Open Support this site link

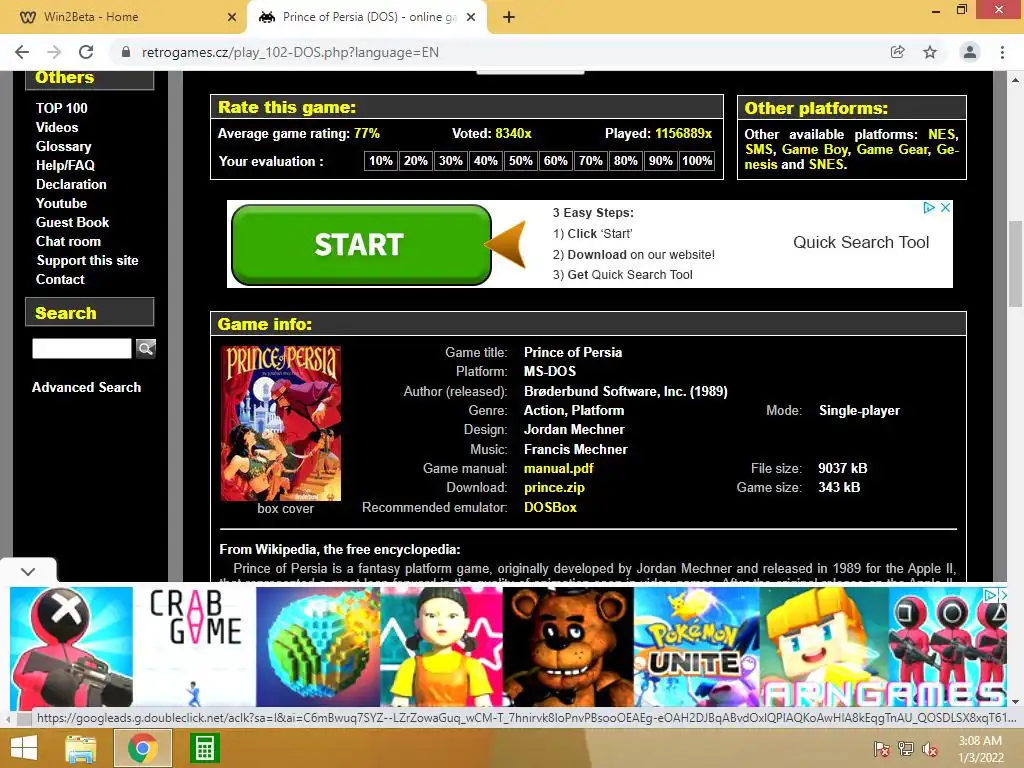point(88,260)
